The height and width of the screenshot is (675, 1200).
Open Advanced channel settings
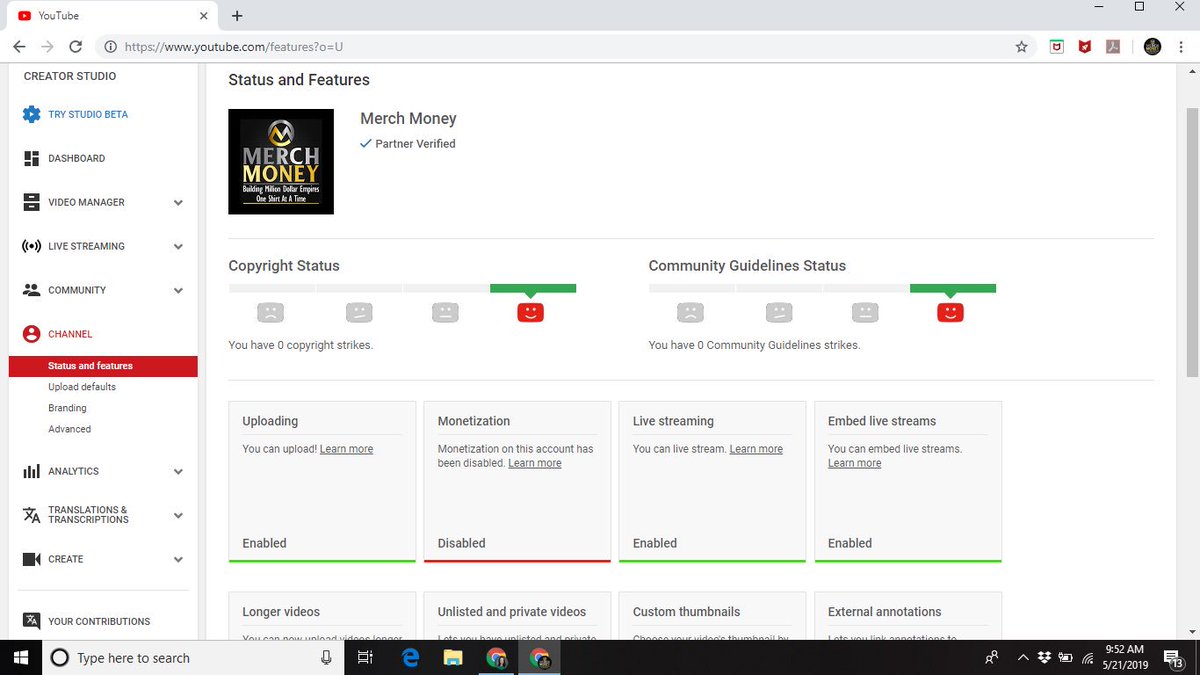pos(69,429)
